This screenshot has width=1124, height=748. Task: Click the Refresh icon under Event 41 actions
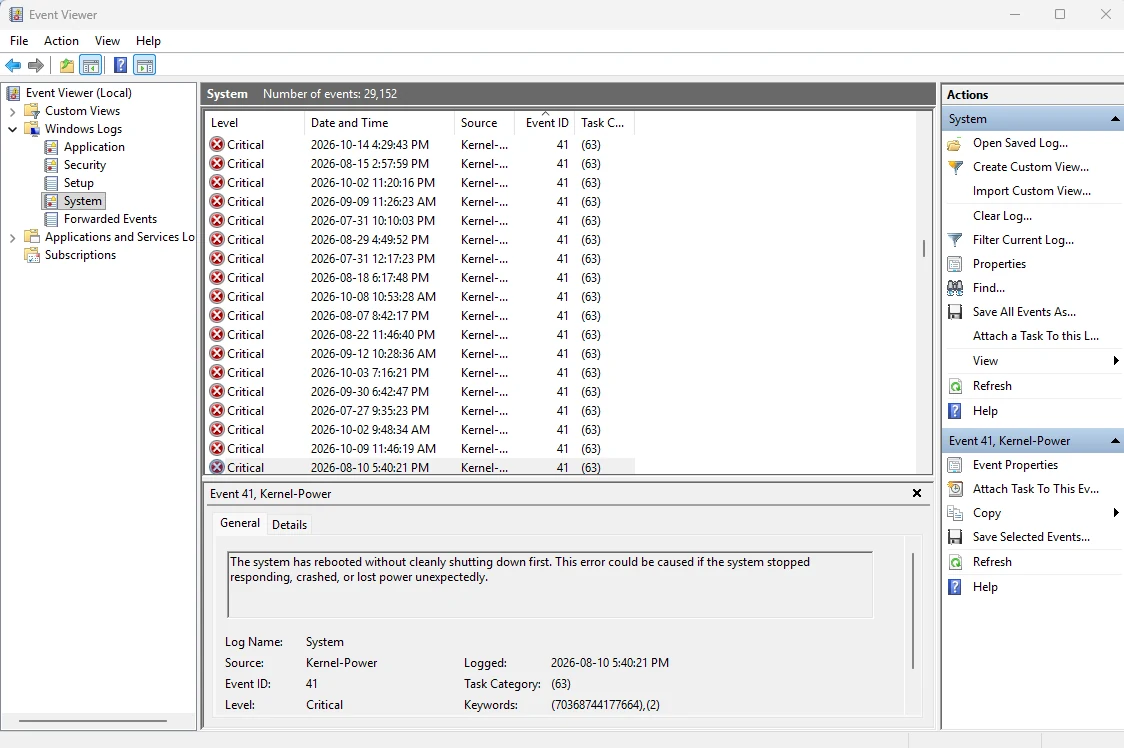click(x=955, y=562)
